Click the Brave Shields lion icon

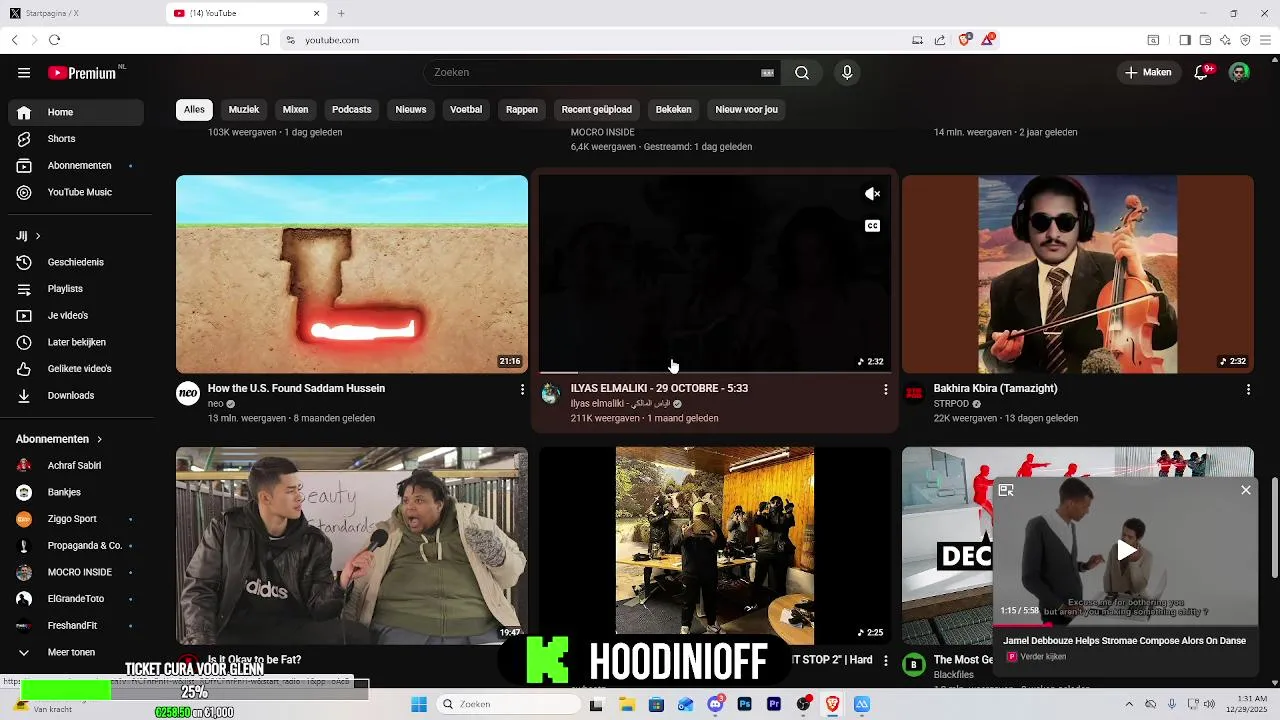(x=965, y=40)
